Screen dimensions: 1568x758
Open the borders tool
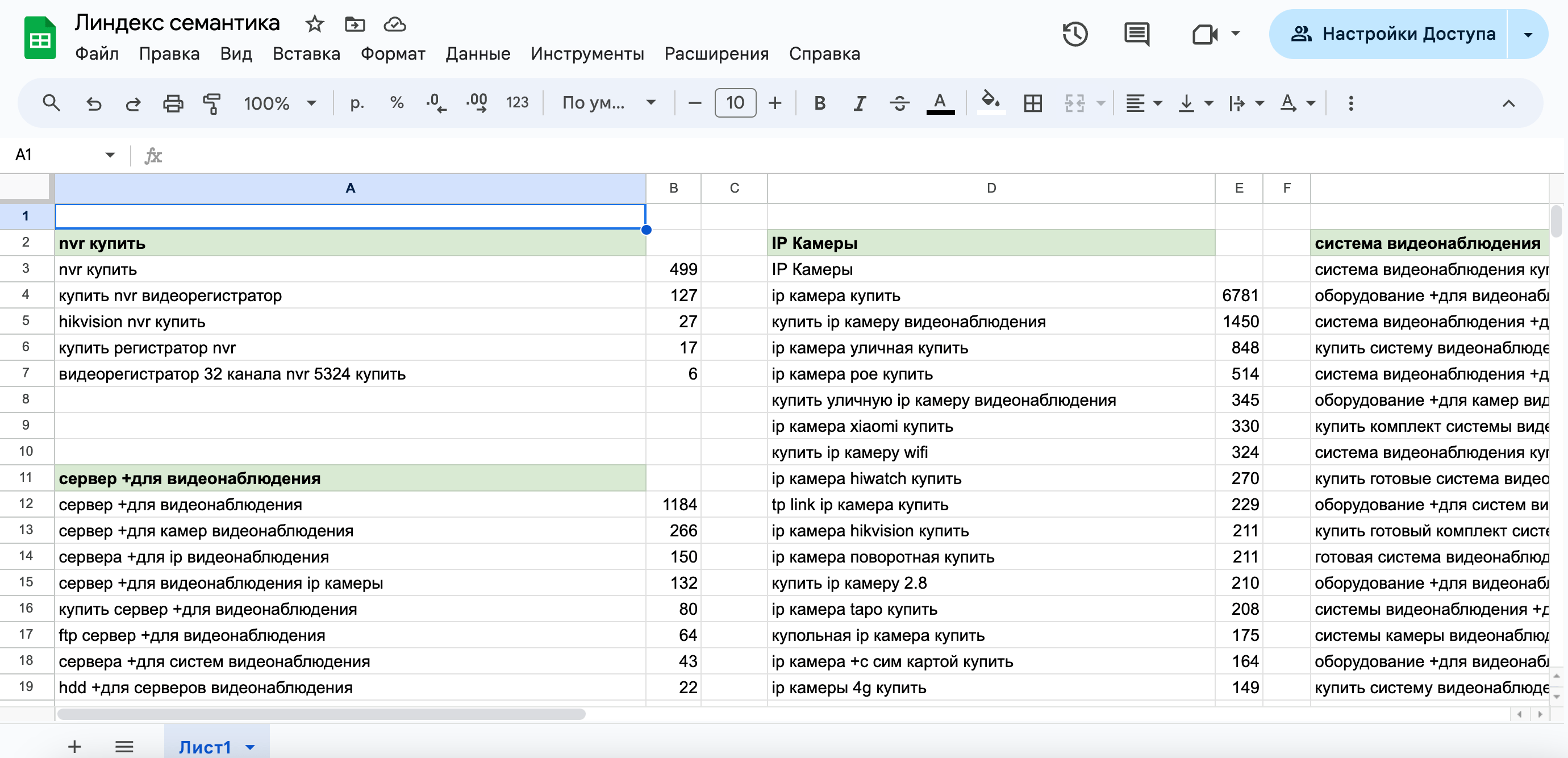tap(1033, 103)
